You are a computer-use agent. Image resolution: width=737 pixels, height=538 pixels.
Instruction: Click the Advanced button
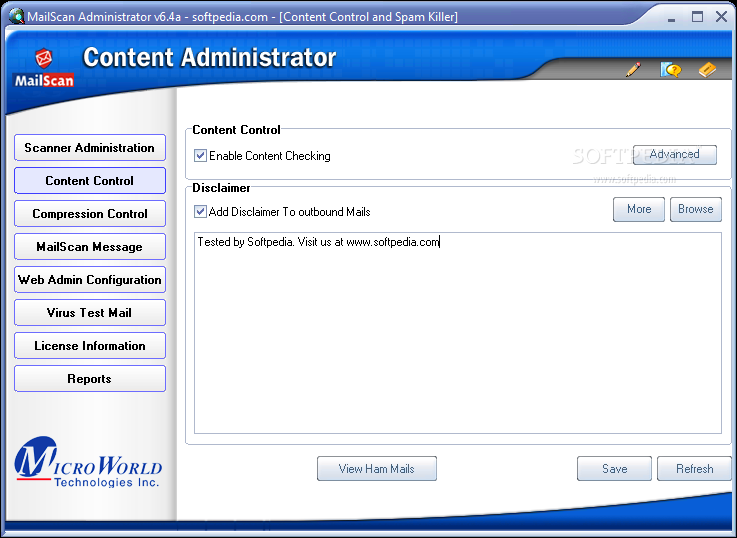click(x=674, y=155)
